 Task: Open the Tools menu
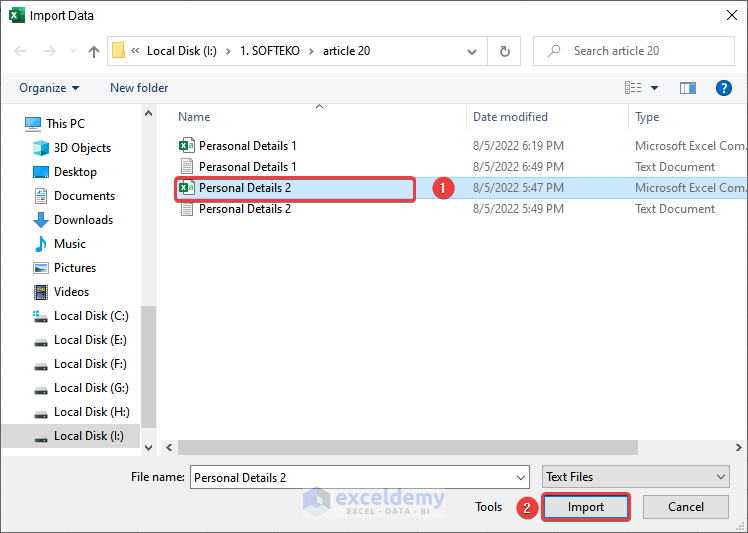click(488, 507)
